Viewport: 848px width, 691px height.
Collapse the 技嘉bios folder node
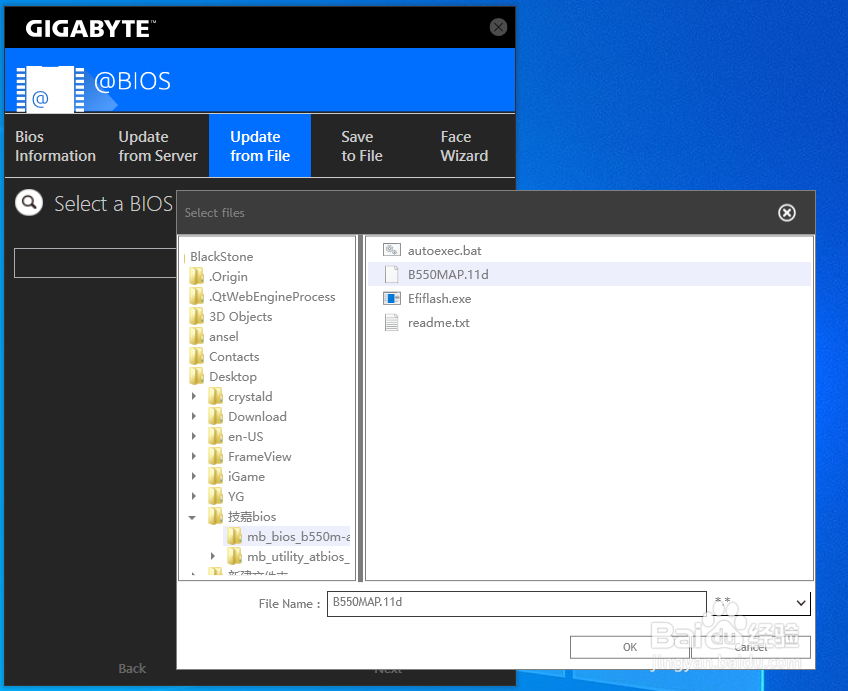[192, 517]
